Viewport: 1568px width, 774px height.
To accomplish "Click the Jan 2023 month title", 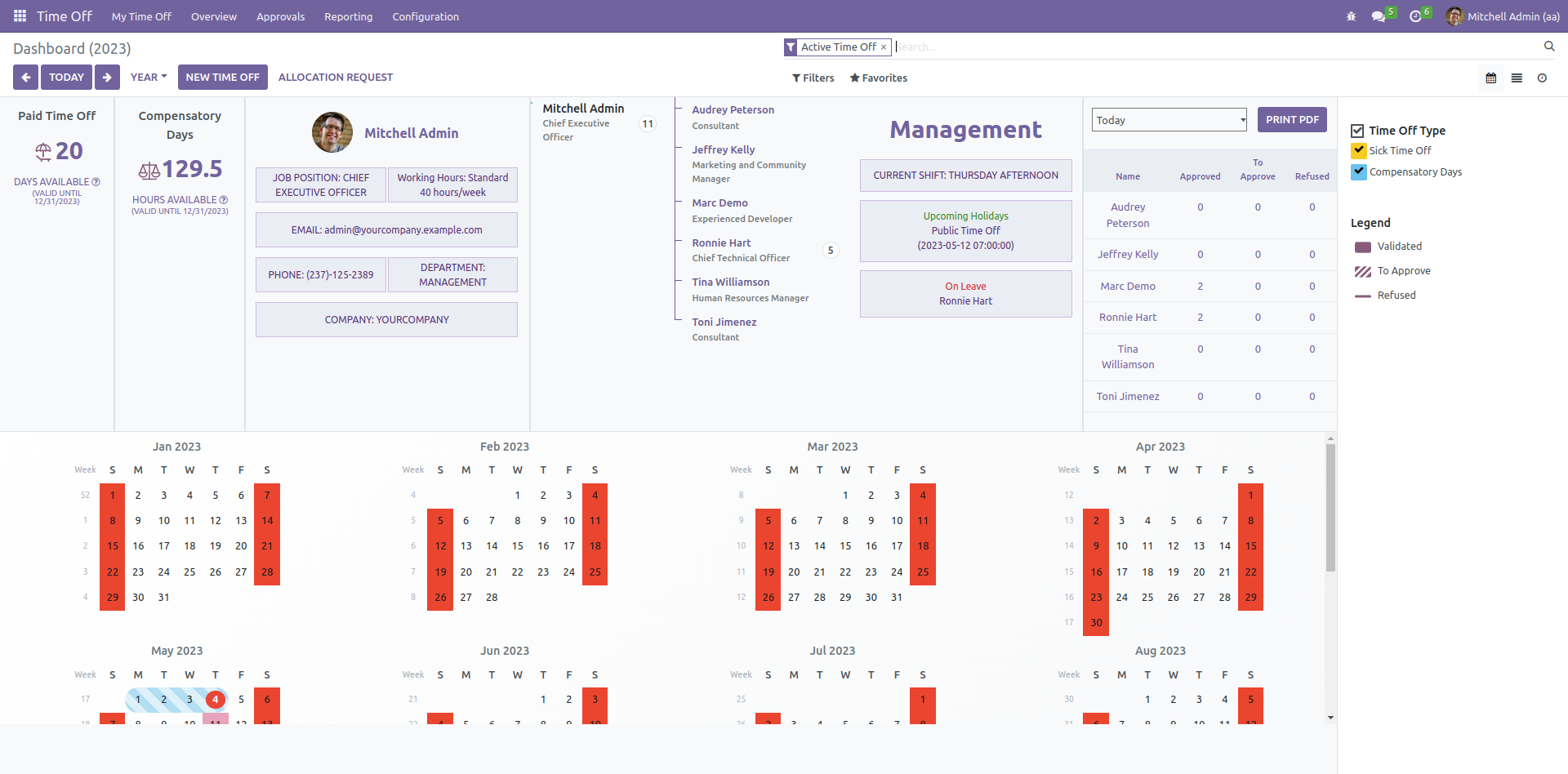I will (x=176, y=447).
